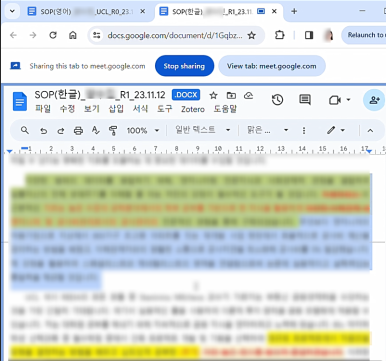This screenshot has height=361, width=386.
Task: Rename the SOP(한글) document title
Action: click(x=100, y=95)
